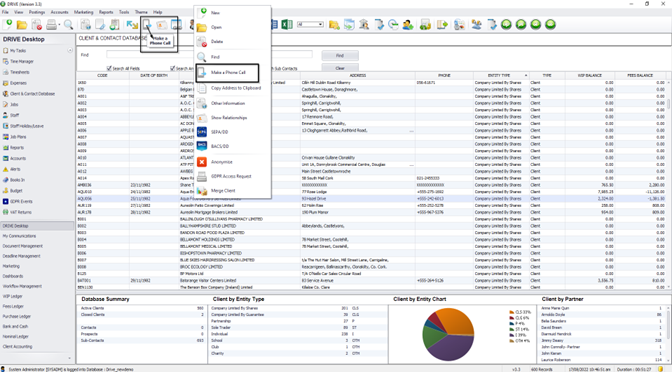
Task: Click the Print toolbar icon
Action: click(x=51, y=25)
